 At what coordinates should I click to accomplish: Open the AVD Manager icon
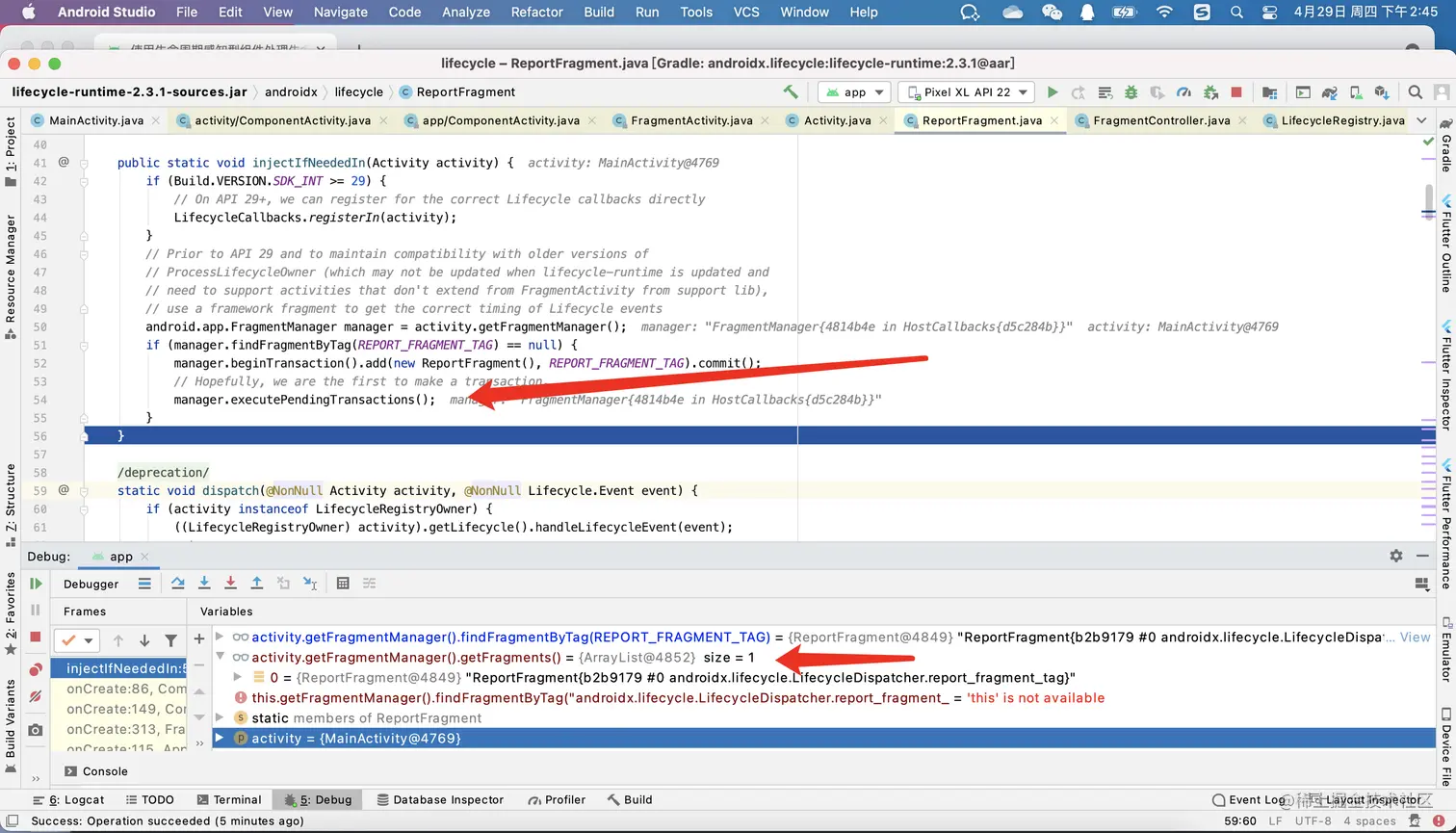(1356, 92)
